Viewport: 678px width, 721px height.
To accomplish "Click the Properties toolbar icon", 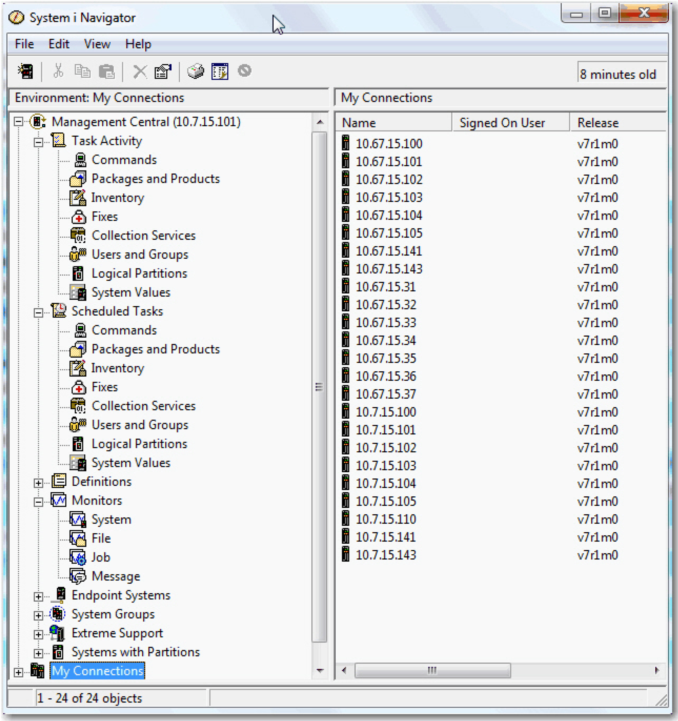I will 162,72.
